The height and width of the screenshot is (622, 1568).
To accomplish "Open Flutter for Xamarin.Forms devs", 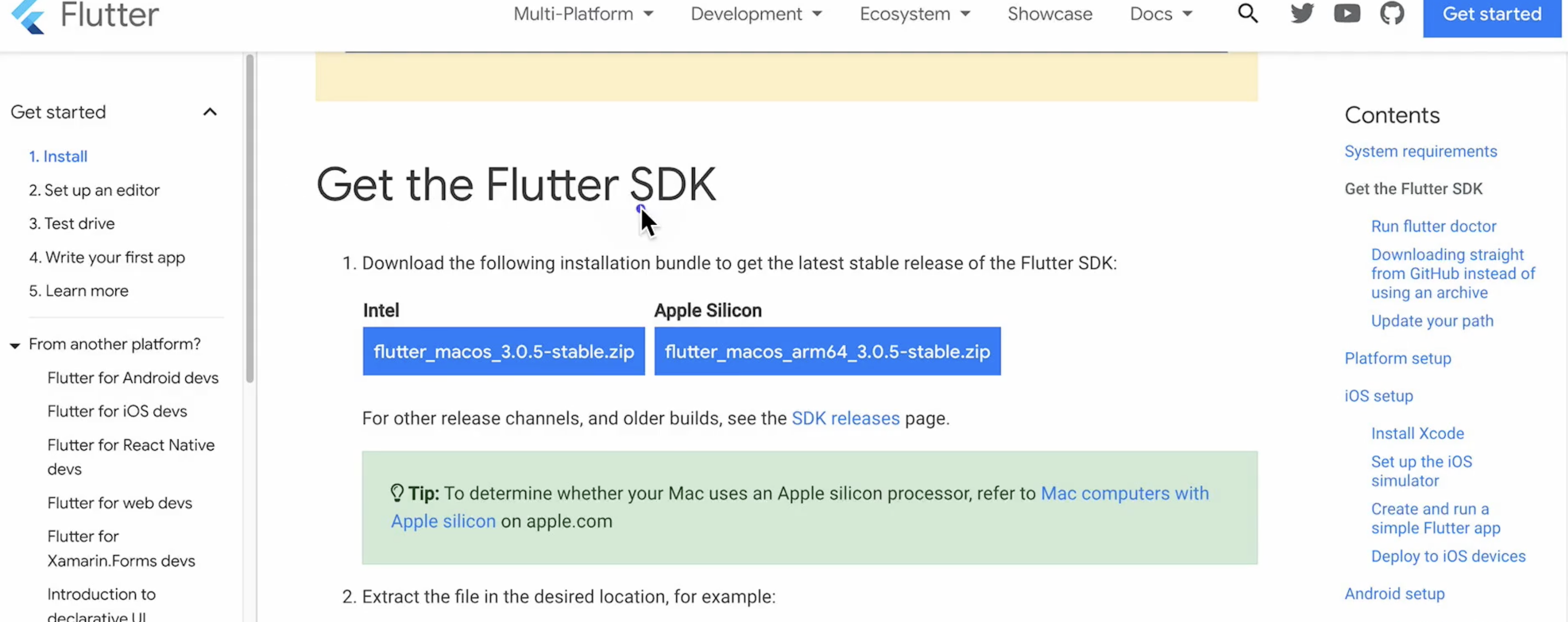I will click(x=121, y=548).
